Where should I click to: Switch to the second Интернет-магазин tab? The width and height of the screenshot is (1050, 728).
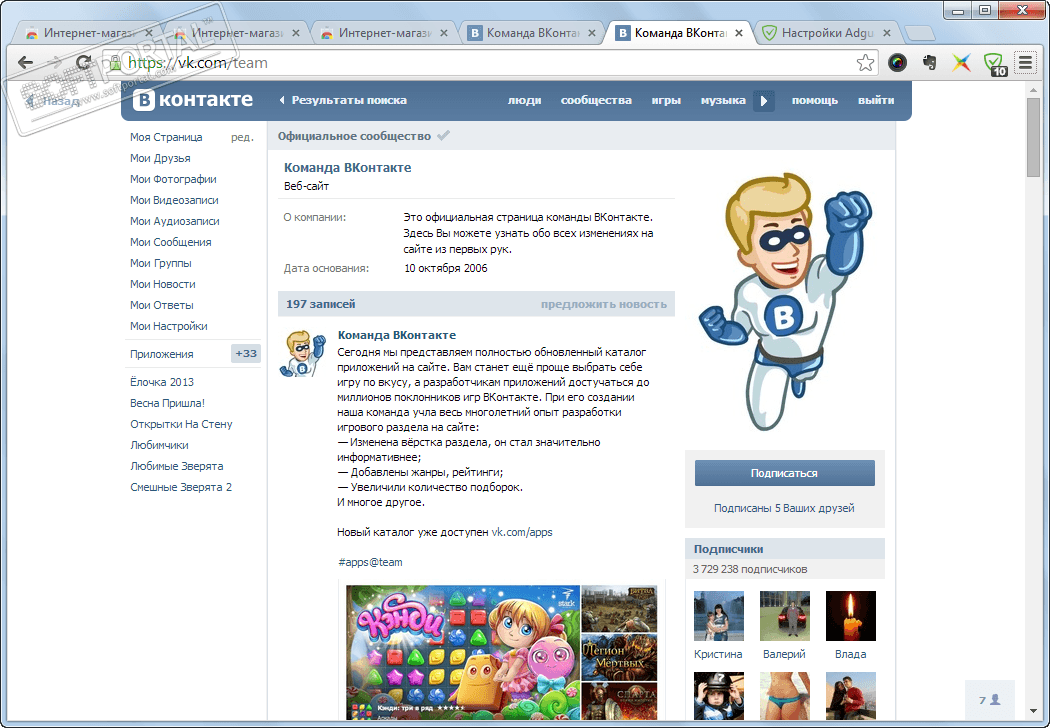coord(236,33)
